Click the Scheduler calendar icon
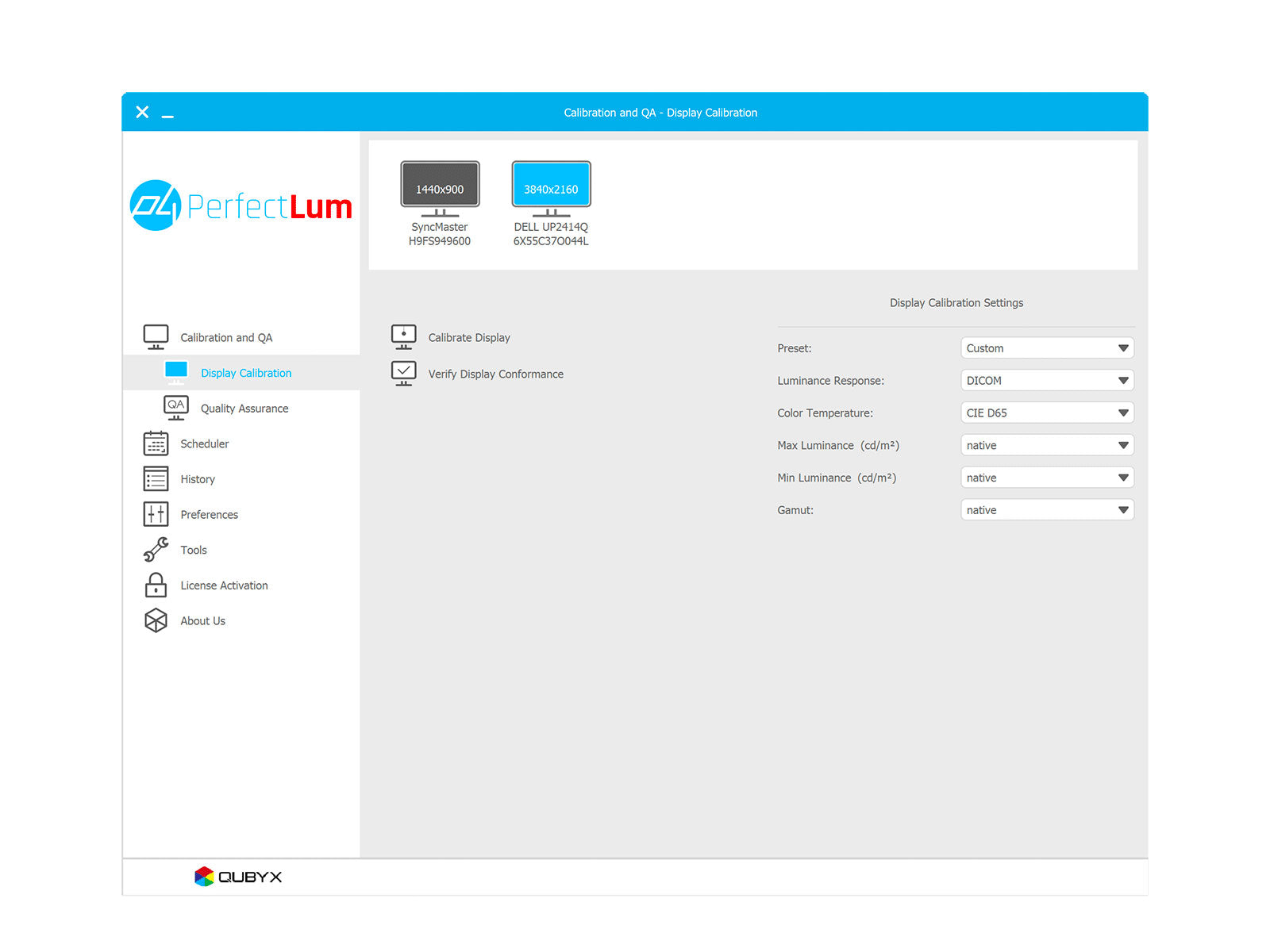Viewport: 1270px width, 952px height. 156,443
